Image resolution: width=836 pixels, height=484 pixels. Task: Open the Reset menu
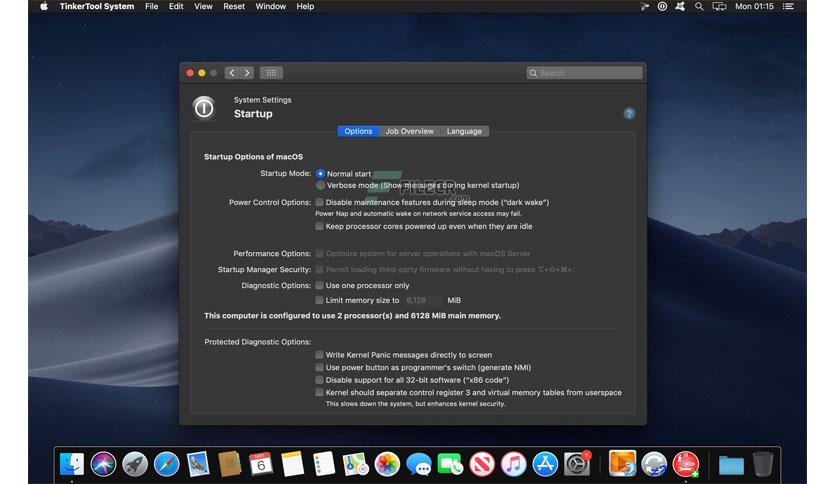tap(234, 6)
